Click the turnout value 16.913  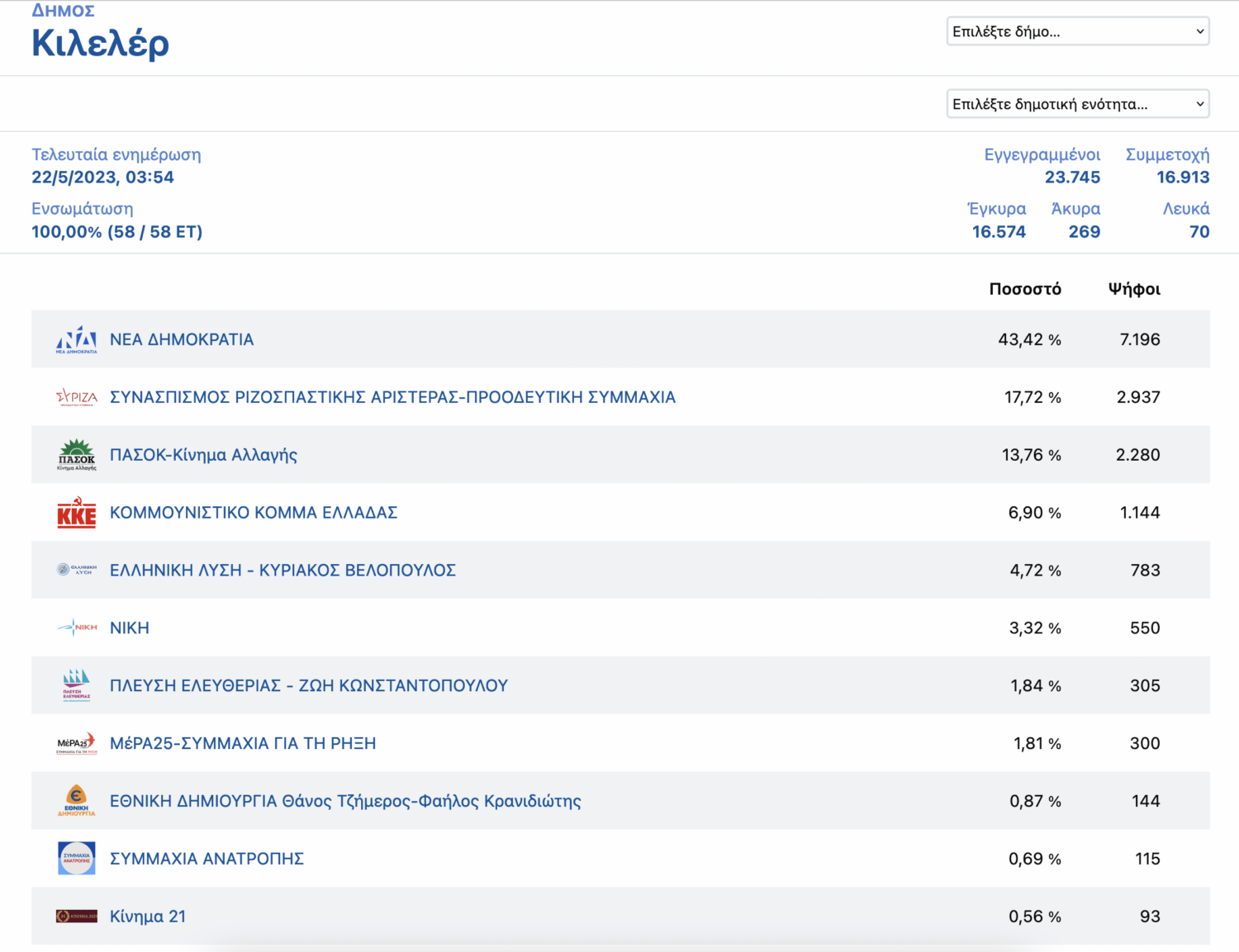point(1183,177)
